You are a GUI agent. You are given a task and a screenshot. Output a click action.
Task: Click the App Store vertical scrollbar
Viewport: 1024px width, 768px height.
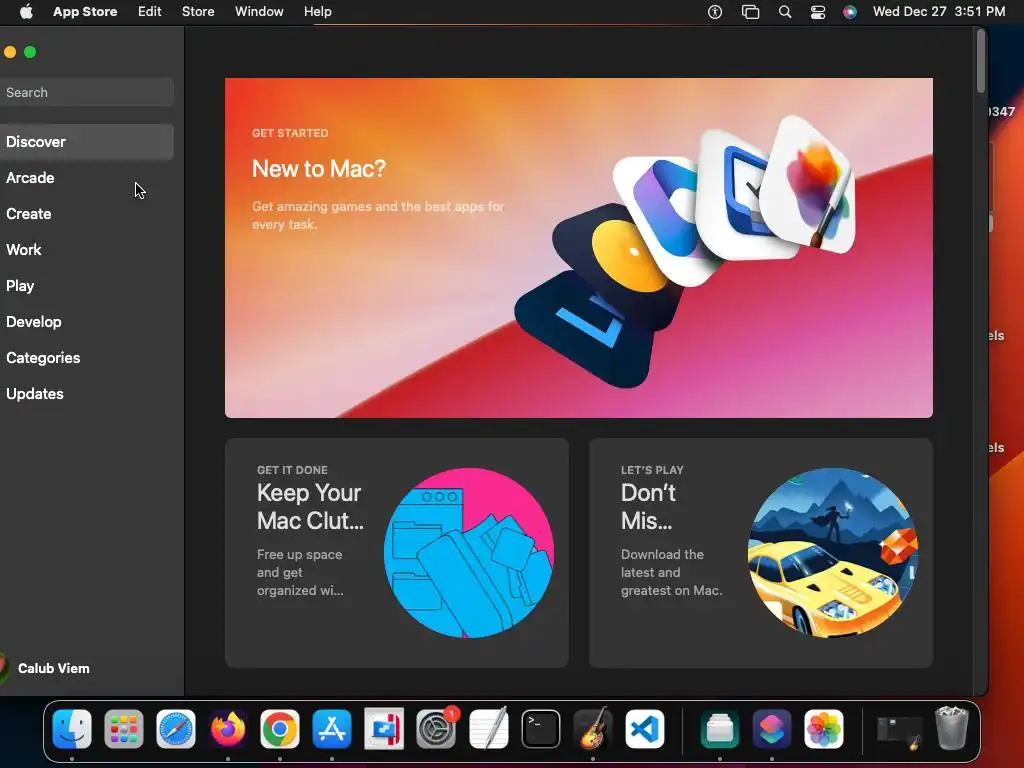(981, 61)
